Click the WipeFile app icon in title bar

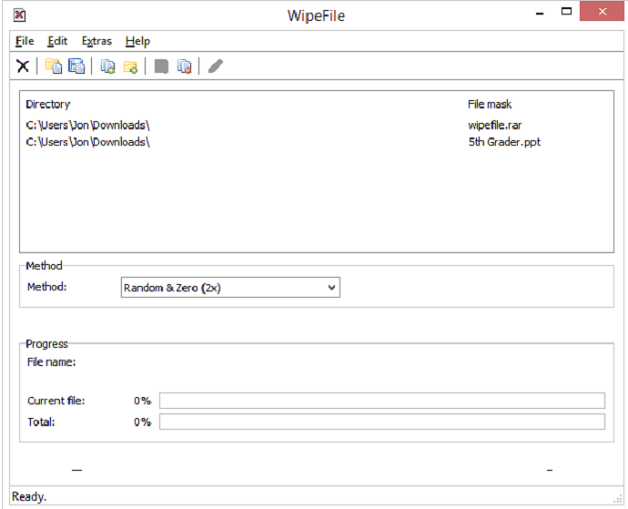click(x=19, y=15)
